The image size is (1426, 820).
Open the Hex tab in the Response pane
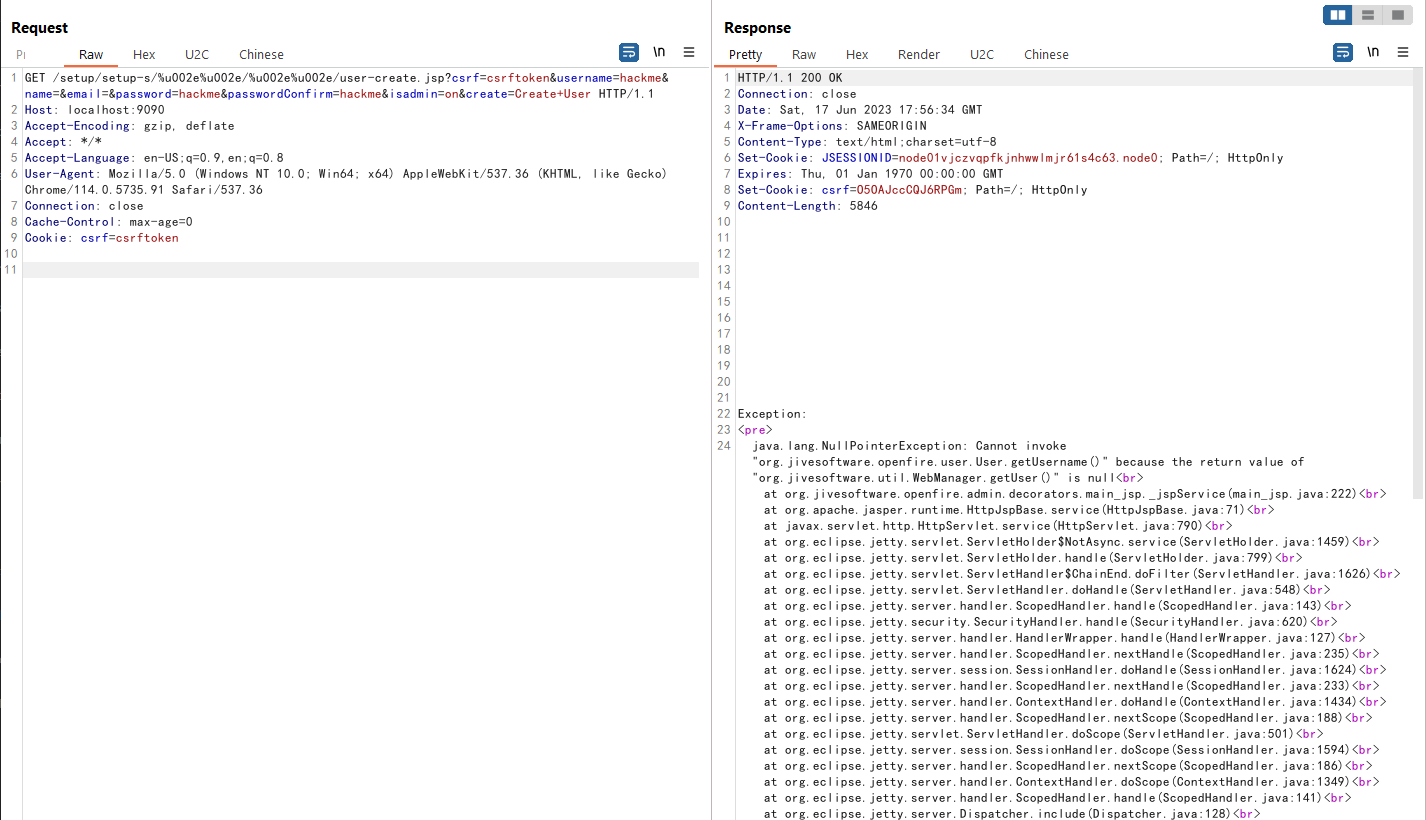click(x=857, y=55)
